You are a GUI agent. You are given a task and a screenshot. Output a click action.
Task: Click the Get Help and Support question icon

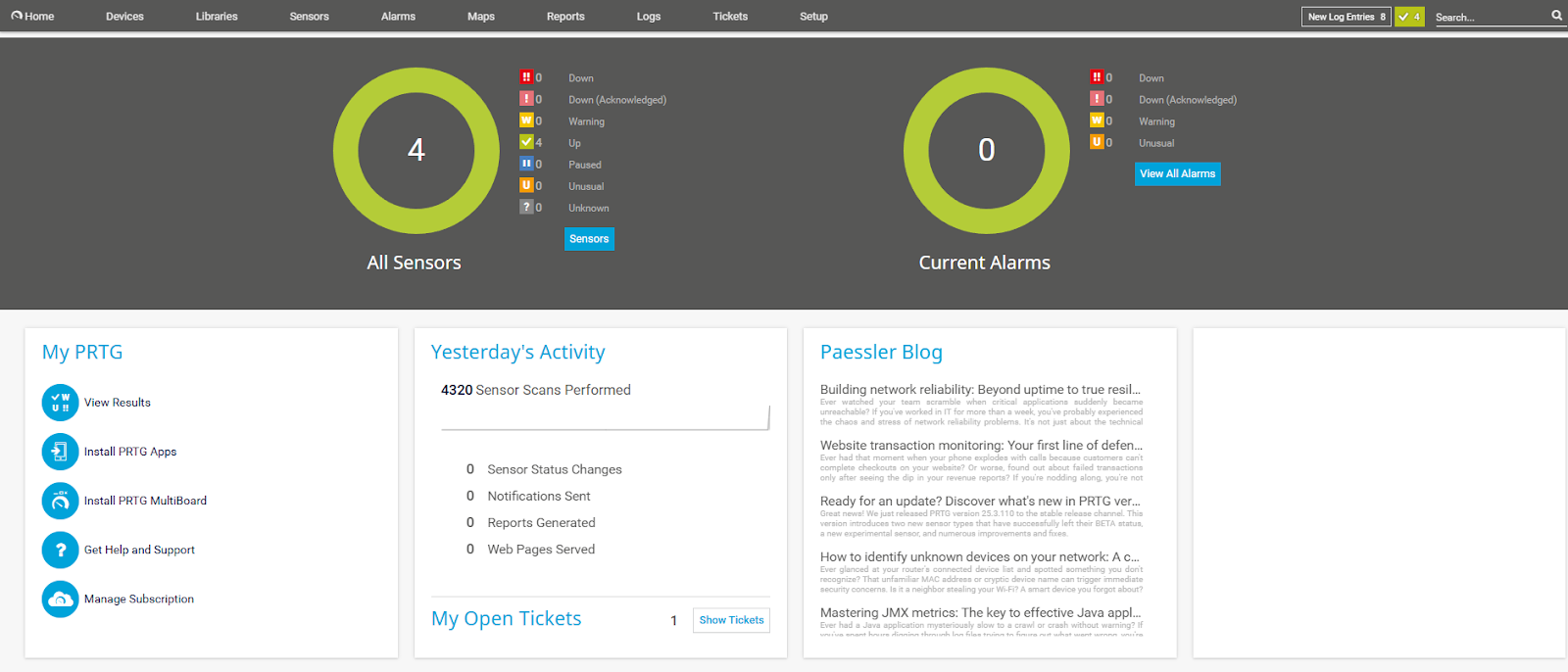[60, 550]
